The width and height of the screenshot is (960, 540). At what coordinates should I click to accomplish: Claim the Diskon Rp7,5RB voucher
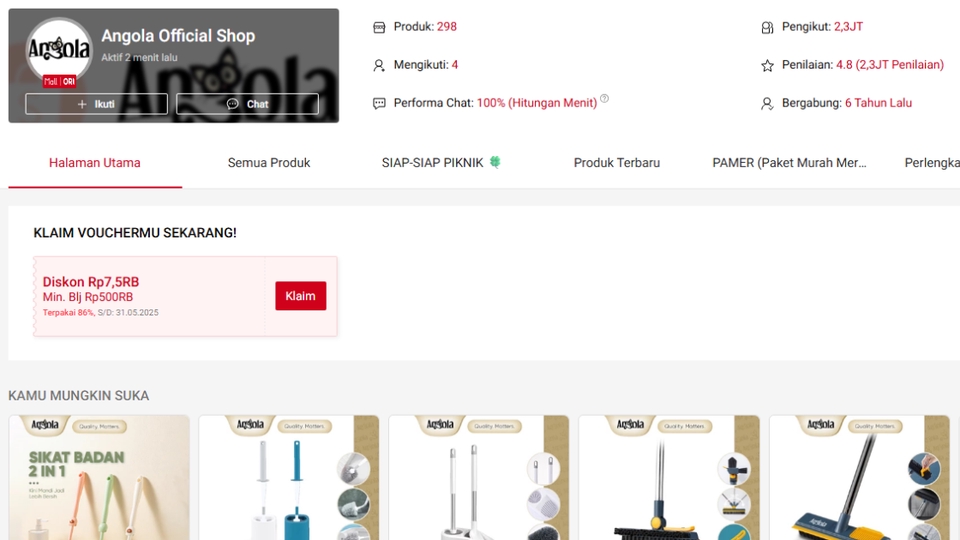301,296
